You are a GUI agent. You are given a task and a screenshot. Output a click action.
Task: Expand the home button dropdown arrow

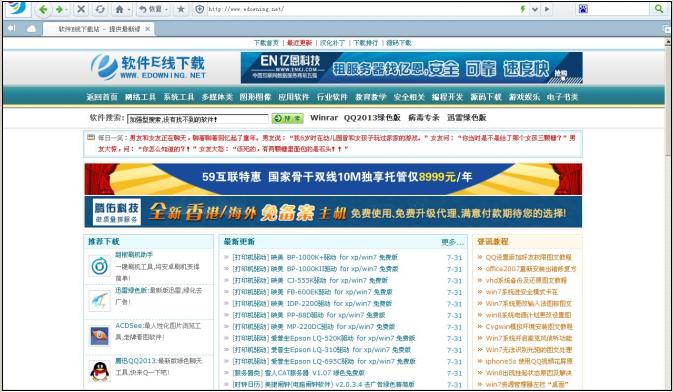tap(128, 9)
